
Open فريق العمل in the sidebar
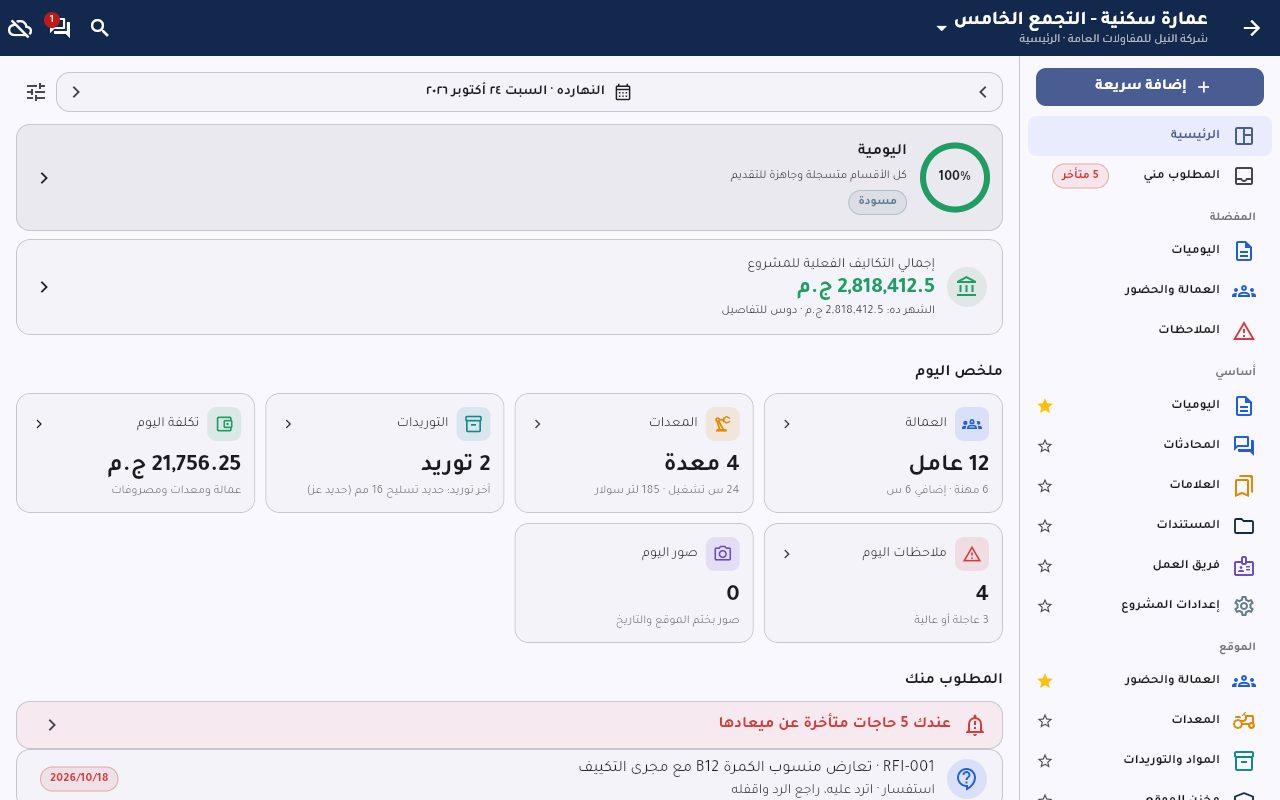1150,566
